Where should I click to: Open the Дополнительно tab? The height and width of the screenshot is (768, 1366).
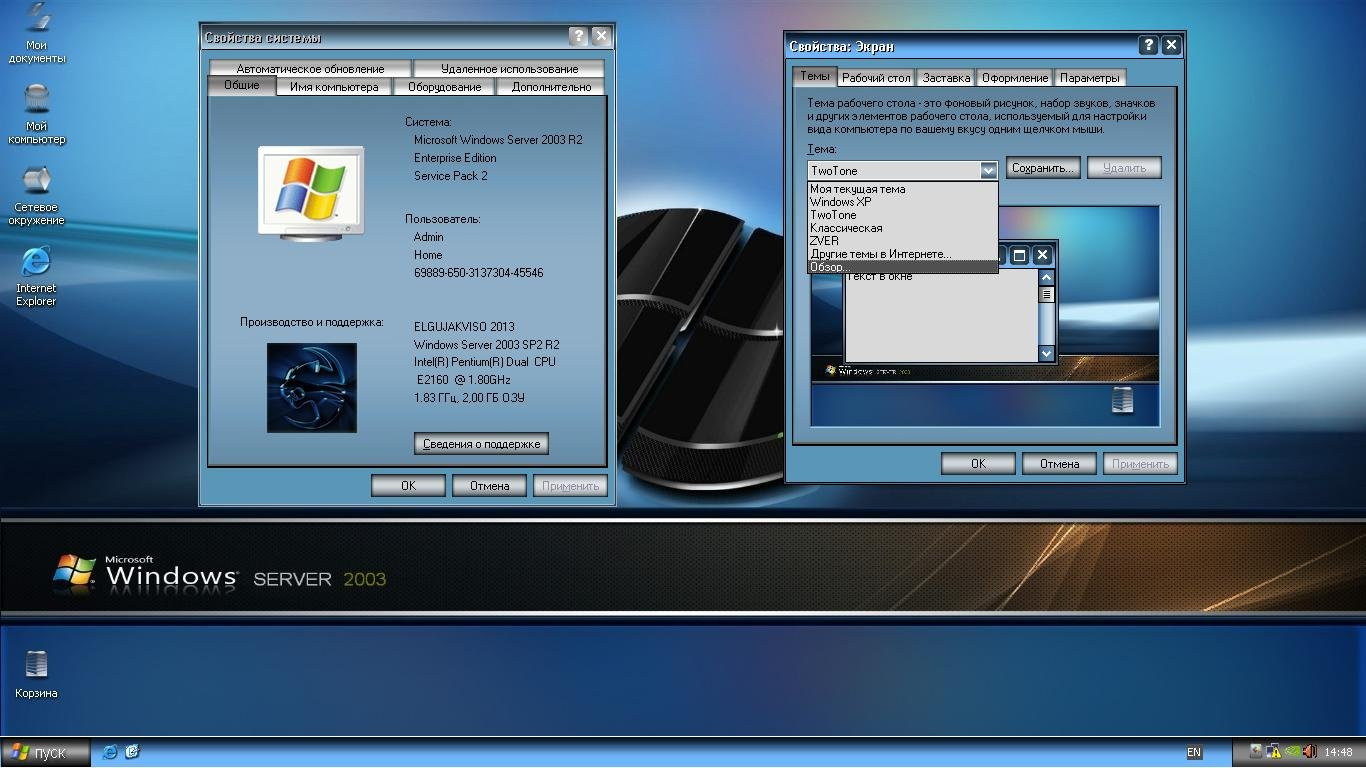(551, 87)
